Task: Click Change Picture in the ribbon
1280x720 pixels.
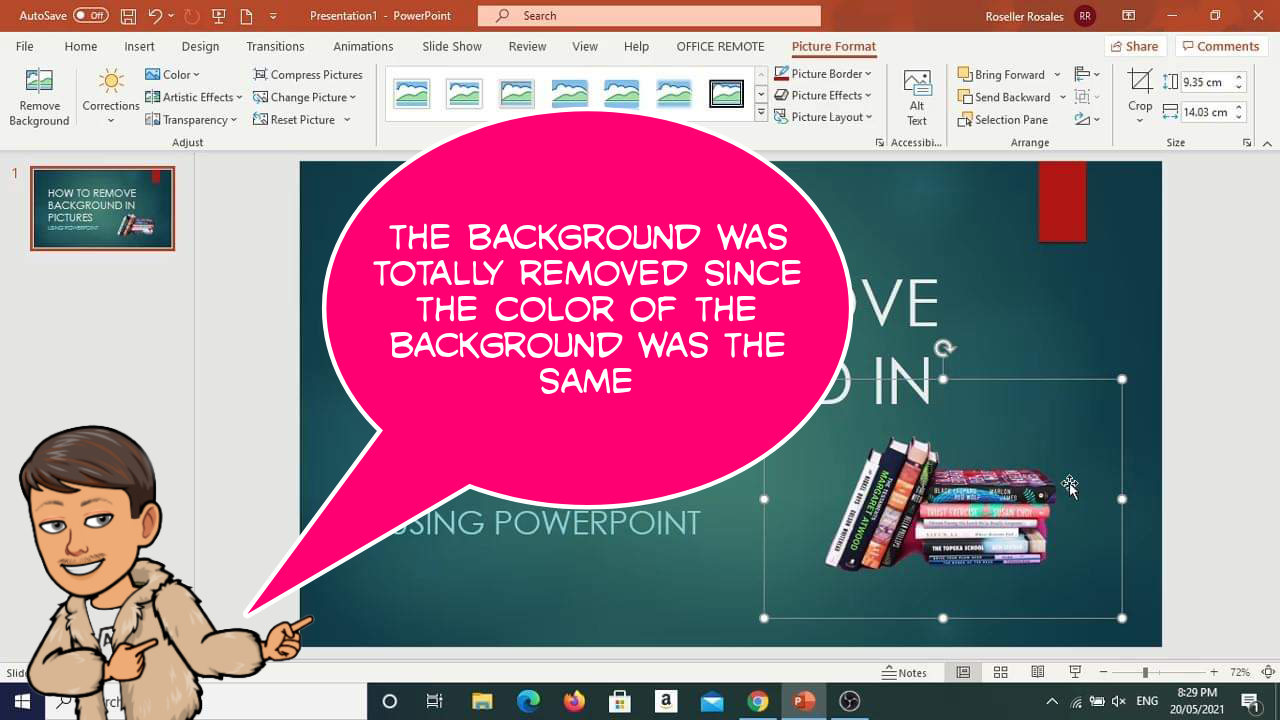Action: [x=305, y=97]
